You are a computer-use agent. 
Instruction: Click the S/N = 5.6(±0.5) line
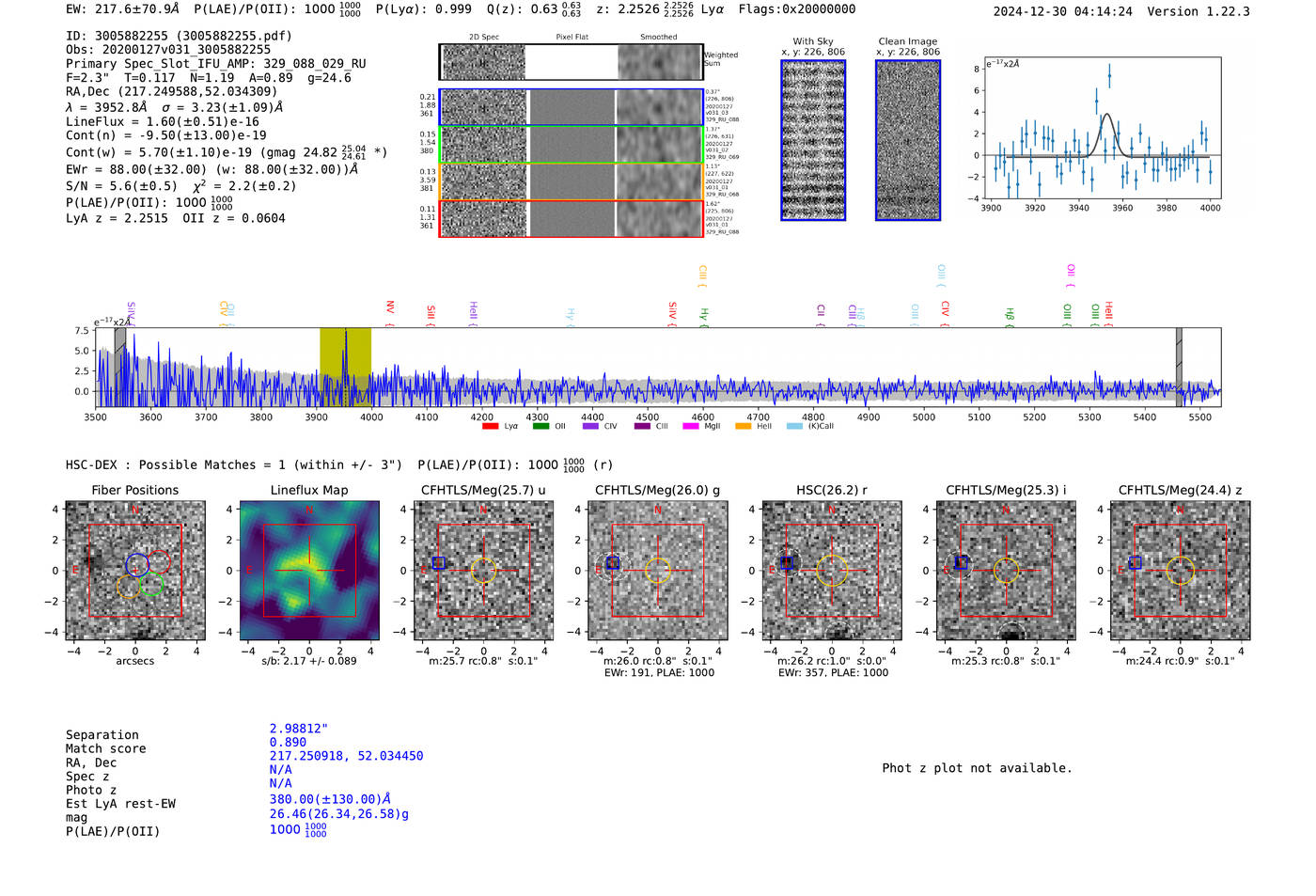pos(181,185)
